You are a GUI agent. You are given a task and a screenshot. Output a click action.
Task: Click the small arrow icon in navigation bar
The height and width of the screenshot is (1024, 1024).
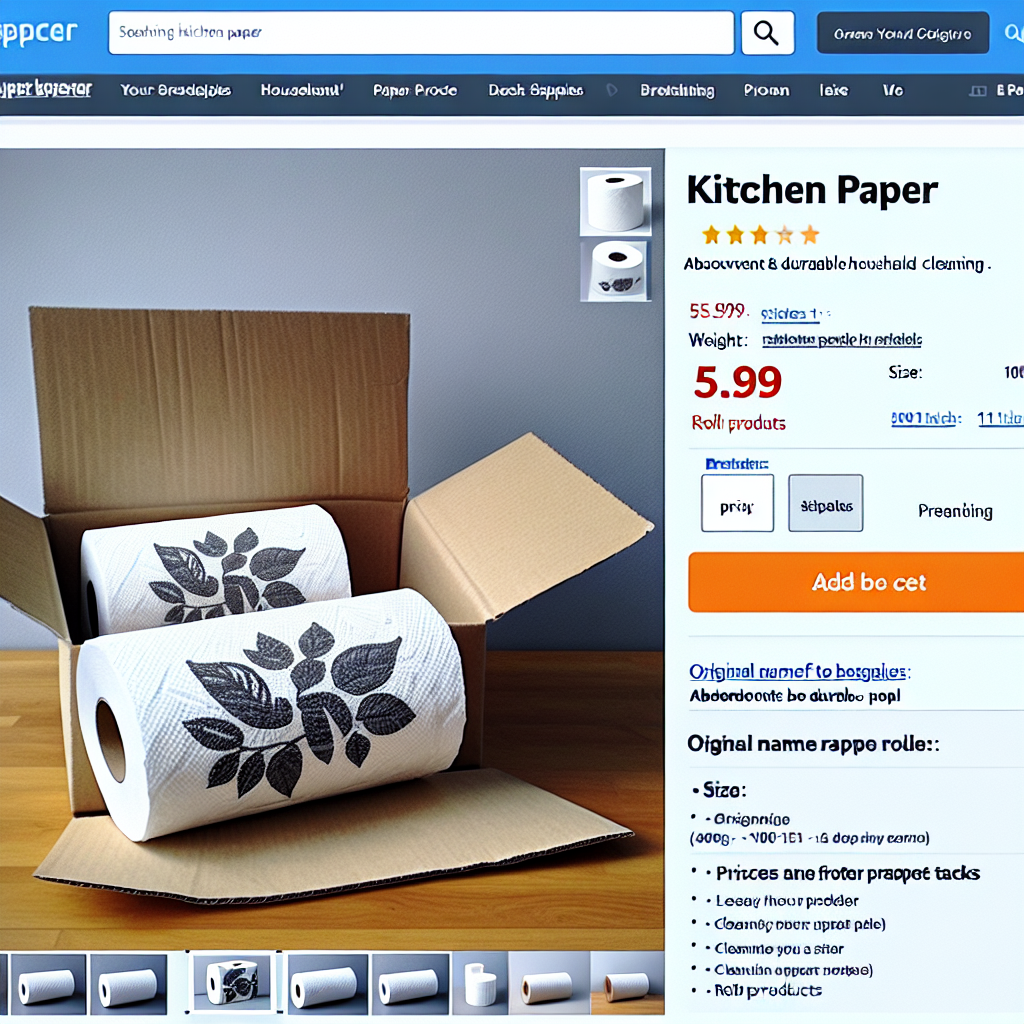tap(612, 90)
